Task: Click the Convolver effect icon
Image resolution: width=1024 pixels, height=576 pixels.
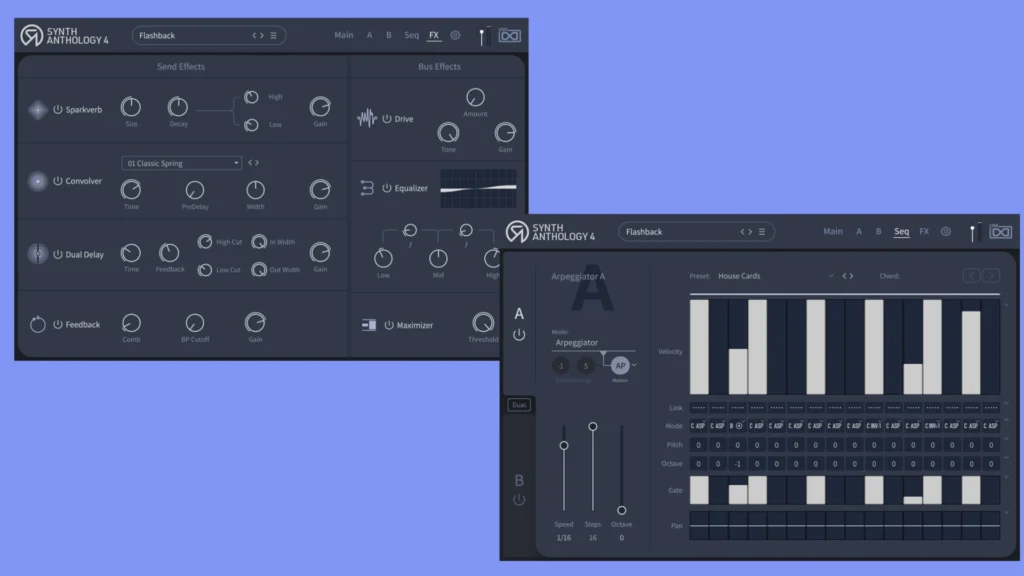Action: coord(37,181)
